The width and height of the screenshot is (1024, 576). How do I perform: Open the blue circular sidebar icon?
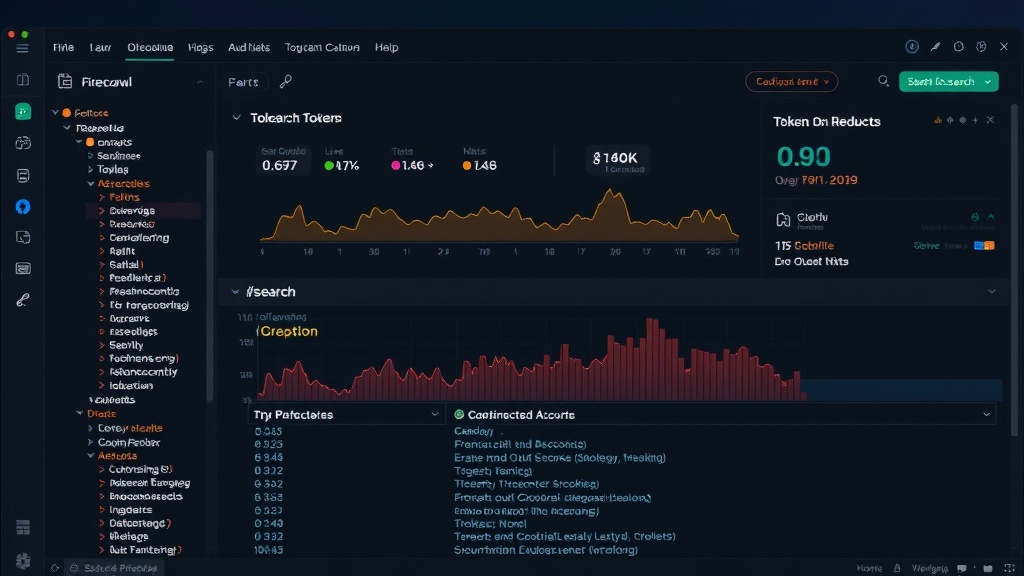[23, 207]
